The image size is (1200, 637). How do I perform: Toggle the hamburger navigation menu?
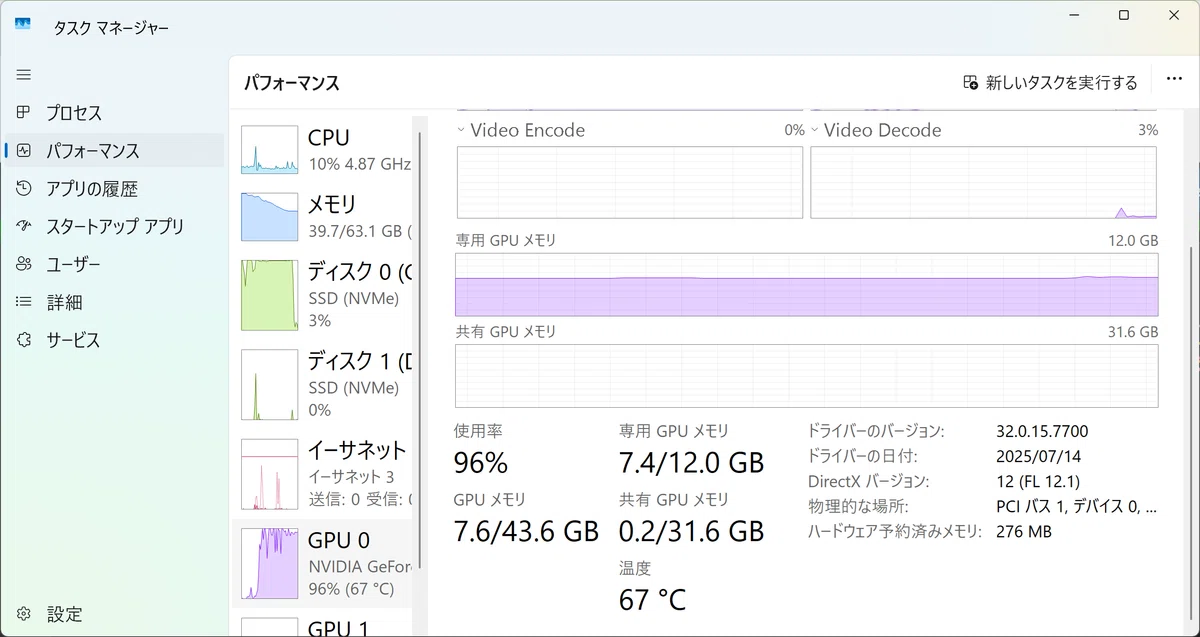pos(24,75)
